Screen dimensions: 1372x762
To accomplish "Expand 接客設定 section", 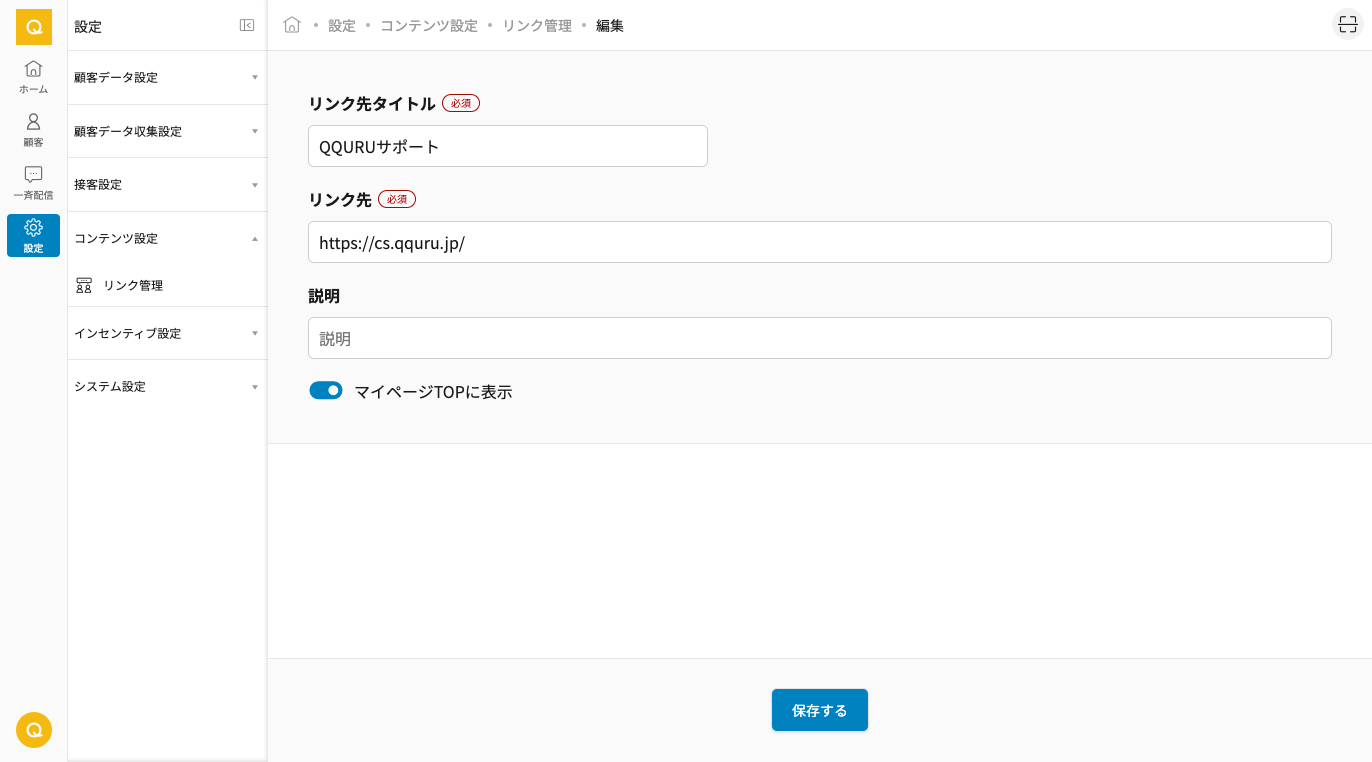I will (x=166, y=185).
